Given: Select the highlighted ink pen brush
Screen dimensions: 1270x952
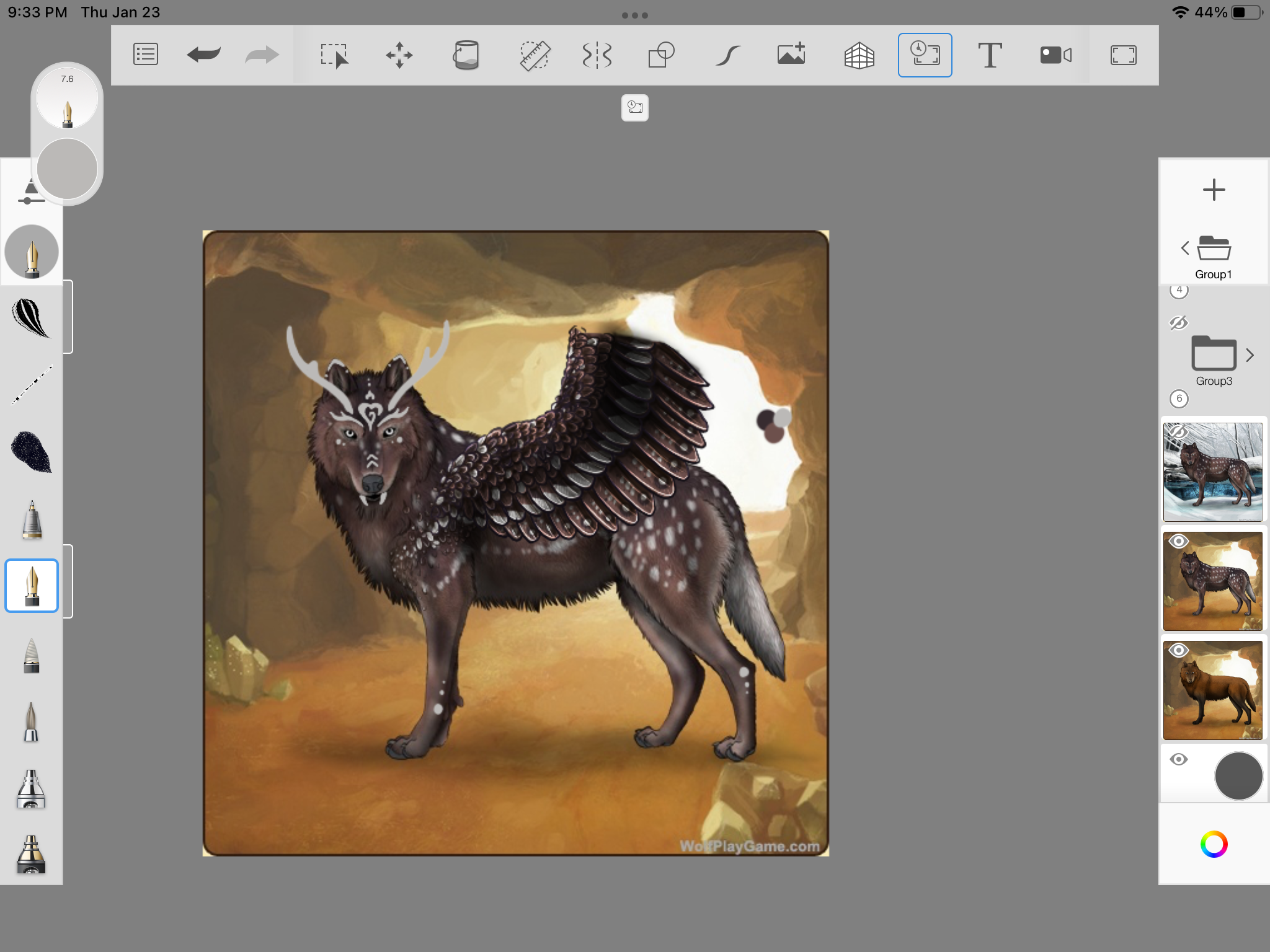Looking at the screenshot, I should [x=32, y=586].
